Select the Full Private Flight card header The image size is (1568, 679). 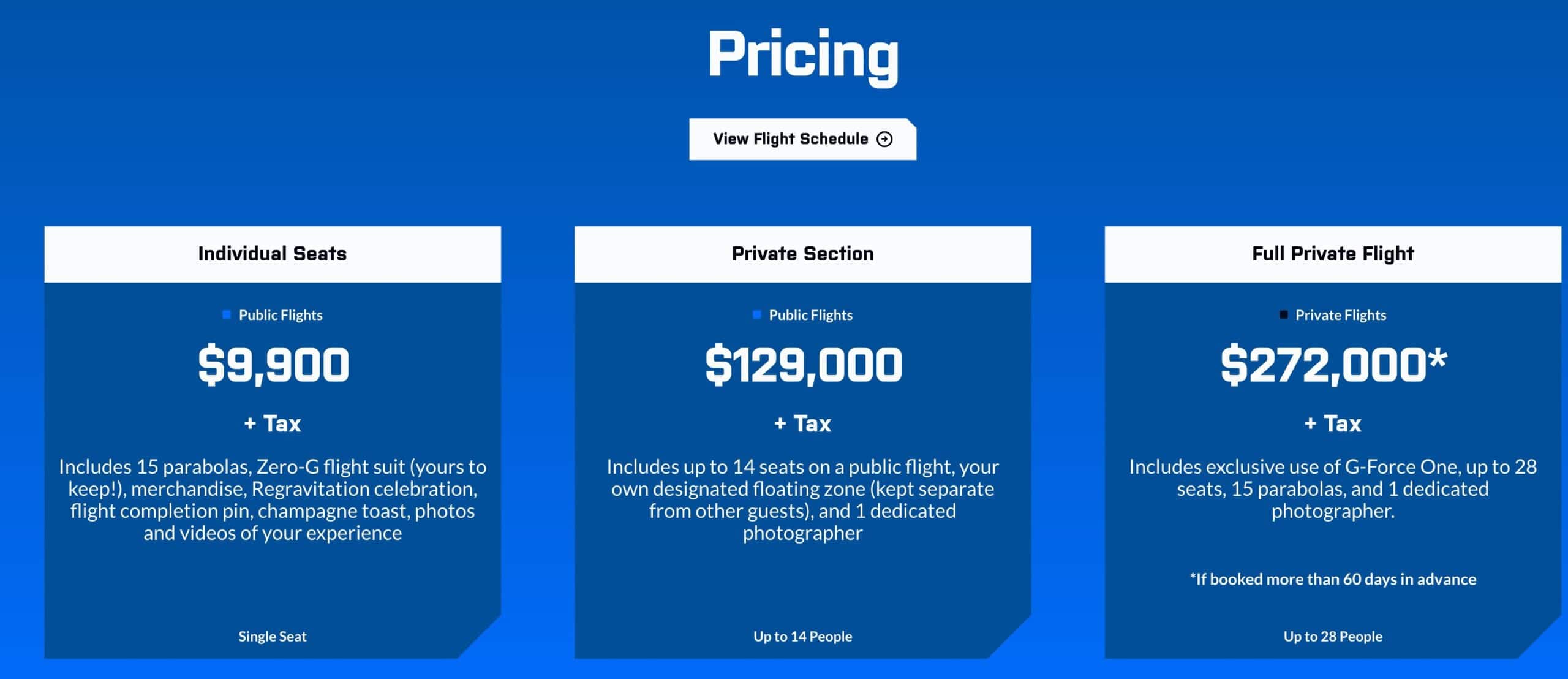[1333, 254]
